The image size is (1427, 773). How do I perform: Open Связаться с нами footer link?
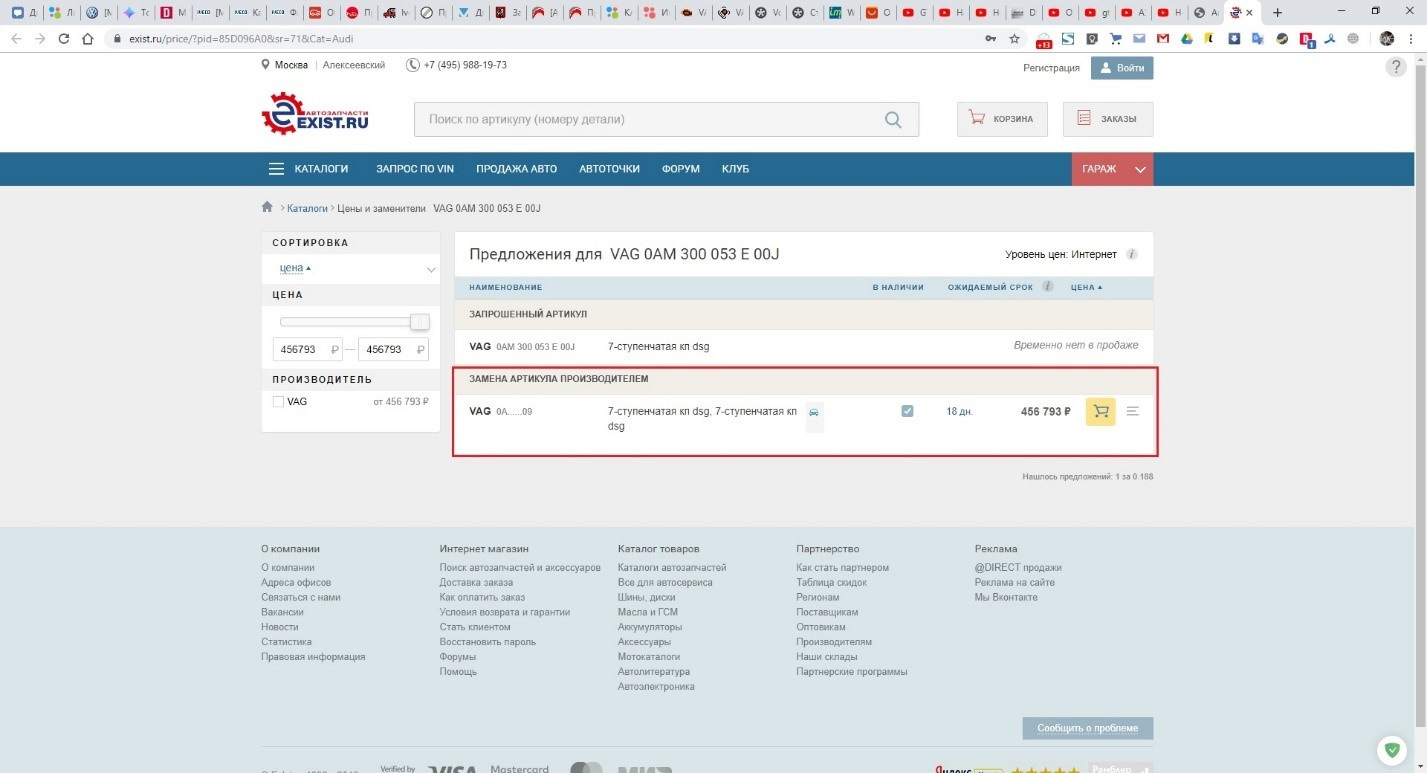coord(301,597)
